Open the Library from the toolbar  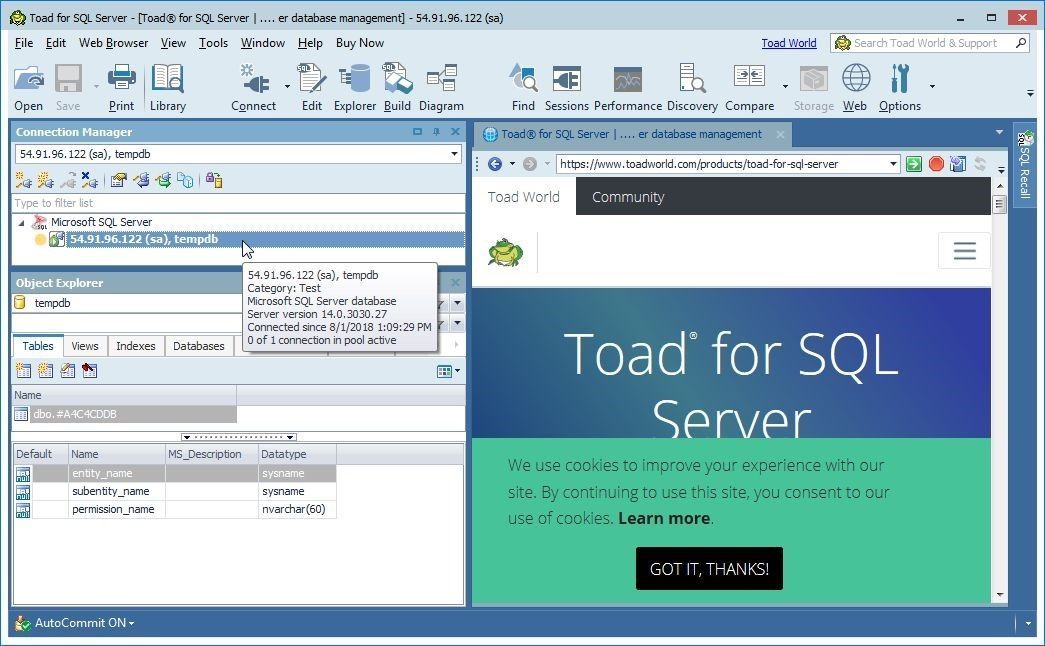tap(167, 87)
